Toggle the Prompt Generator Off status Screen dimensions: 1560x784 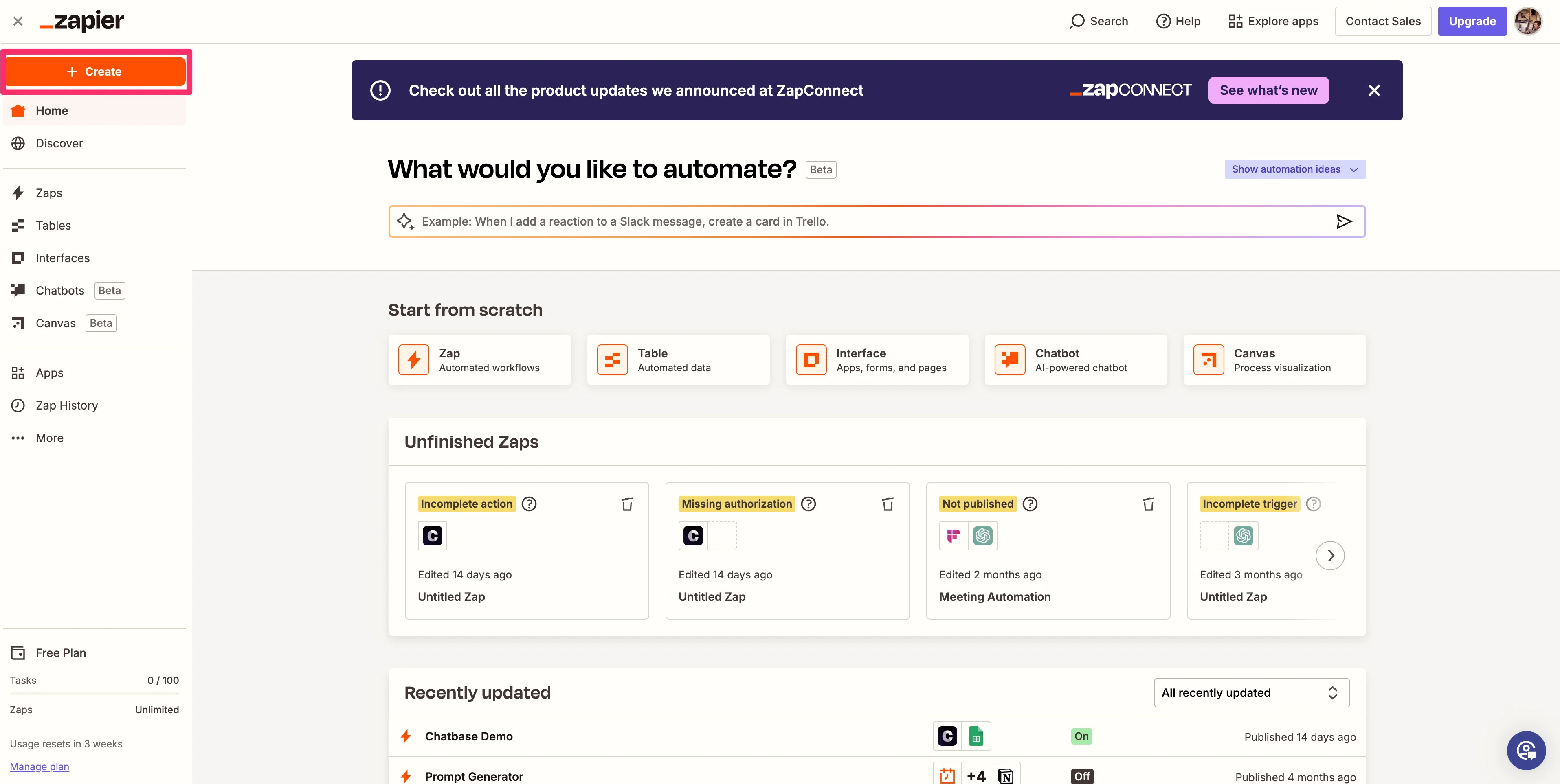click(x=1081, y=776)
